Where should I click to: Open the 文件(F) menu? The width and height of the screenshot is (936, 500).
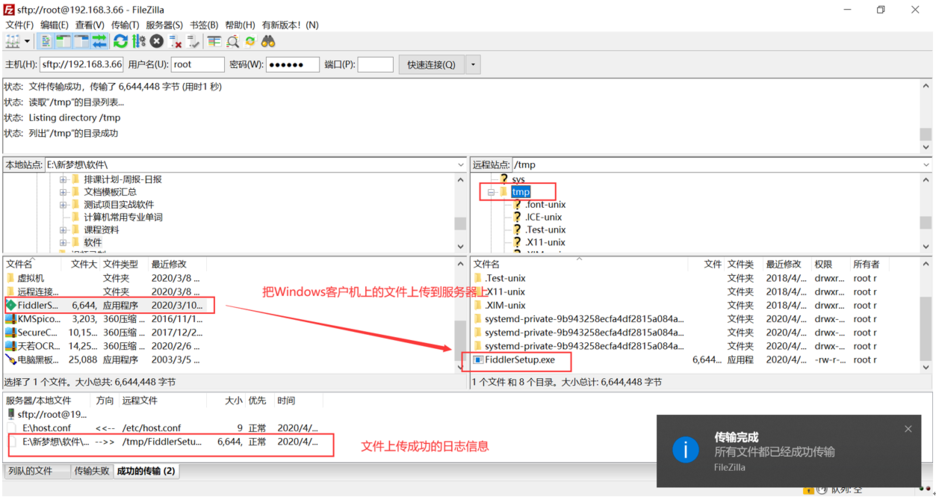point(20,25)
